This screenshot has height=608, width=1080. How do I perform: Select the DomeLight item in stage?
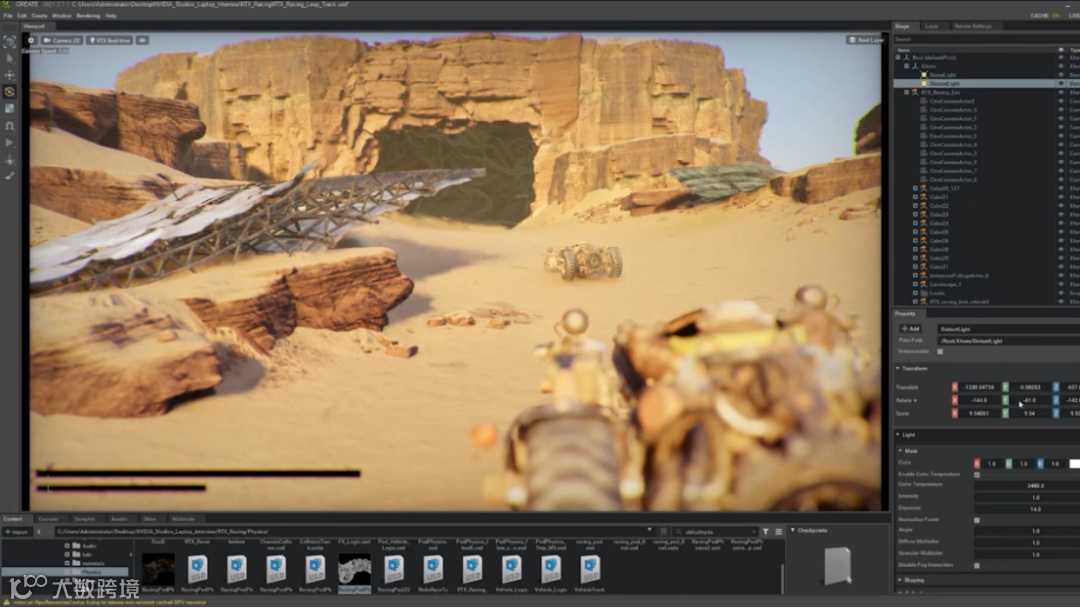coord(942,75)
